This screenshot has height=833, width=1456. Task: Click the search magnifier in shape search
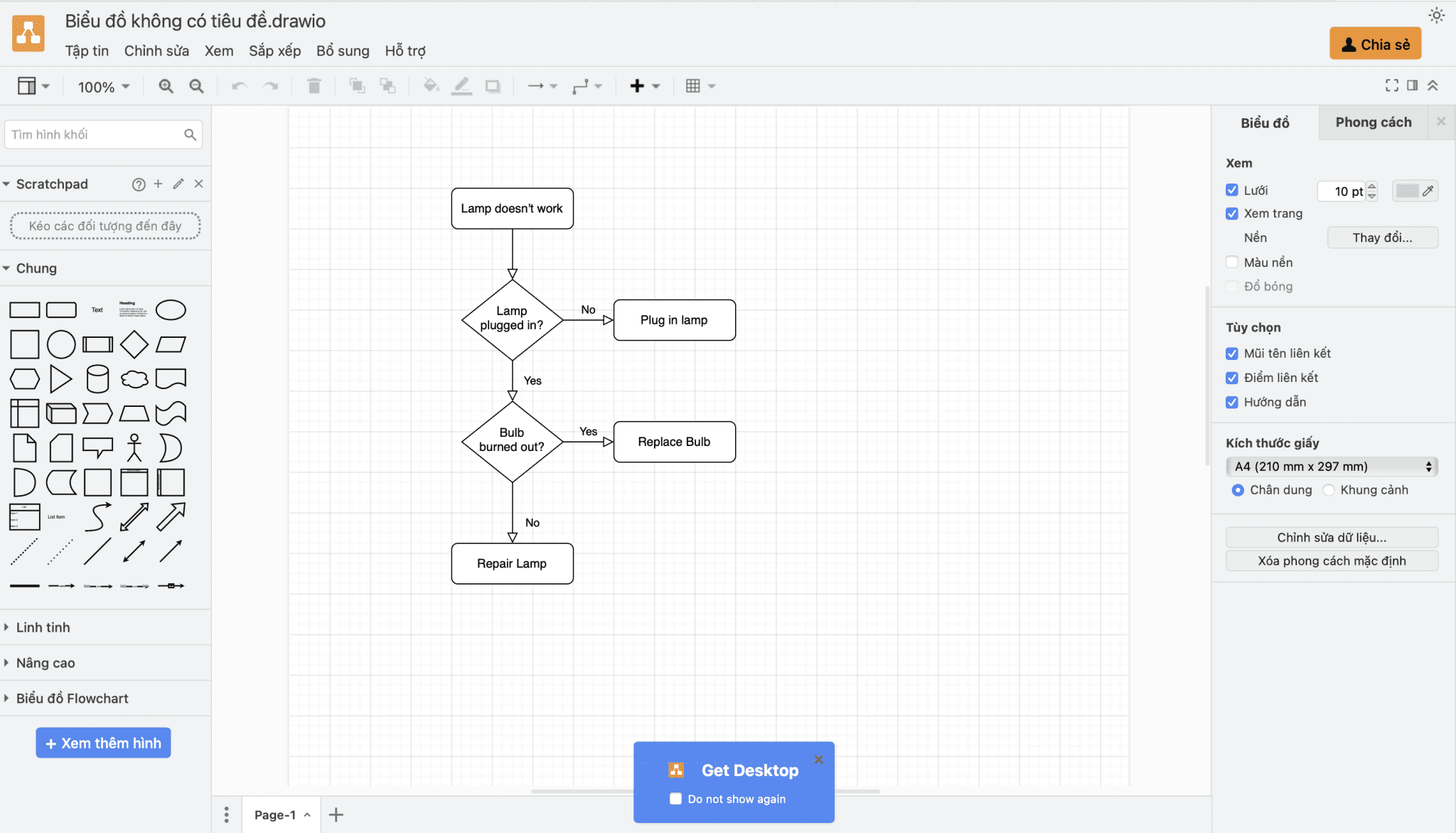click(190, 134)
